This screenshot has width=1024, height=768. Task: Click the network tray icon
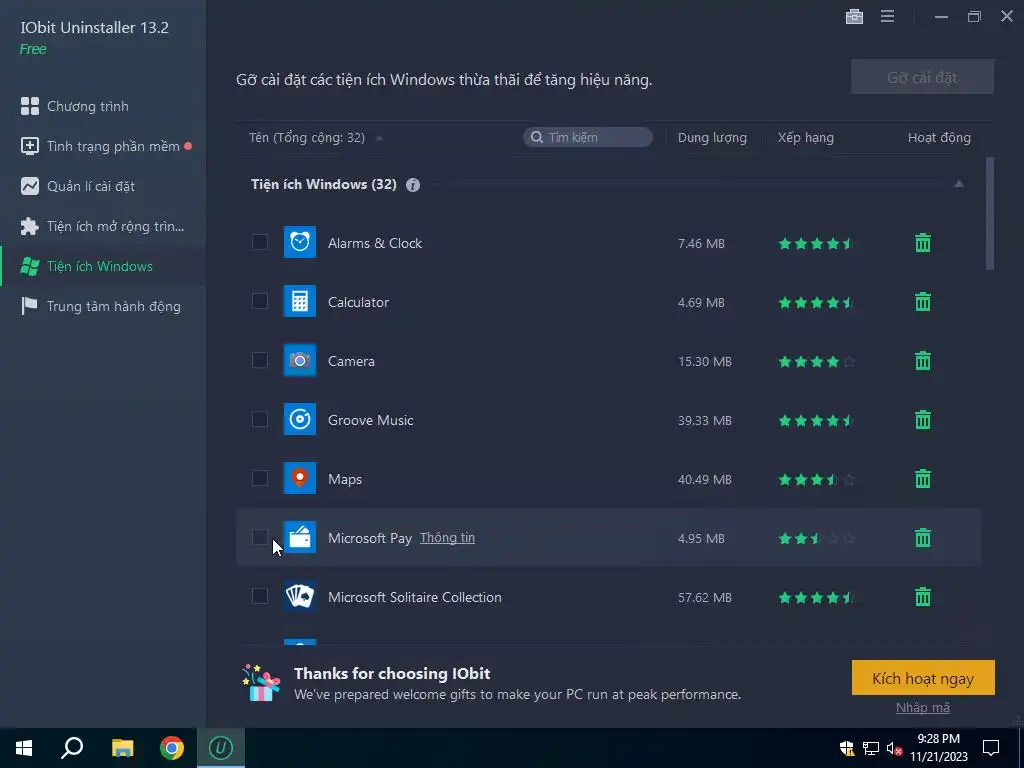pos(871,748)
